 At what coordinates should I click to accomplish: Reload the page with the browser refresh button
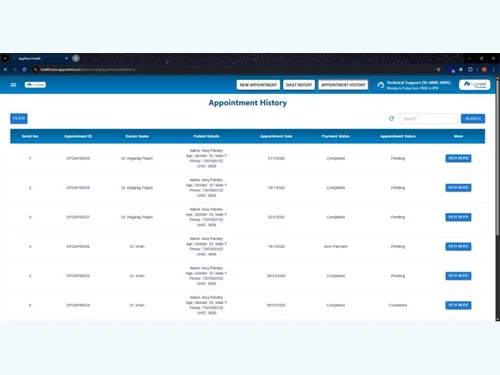(x=24, y=69)
